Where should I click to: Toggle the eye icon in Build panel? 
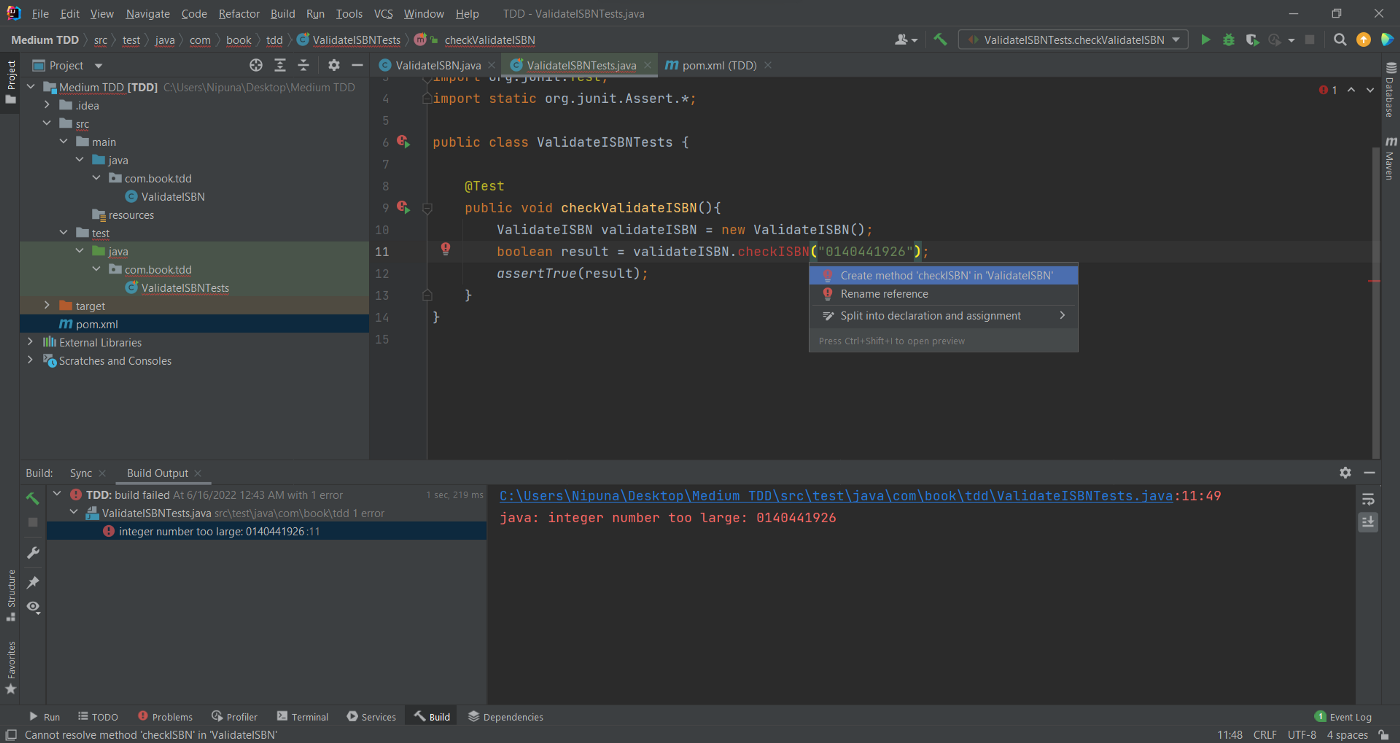coord(33,607)
